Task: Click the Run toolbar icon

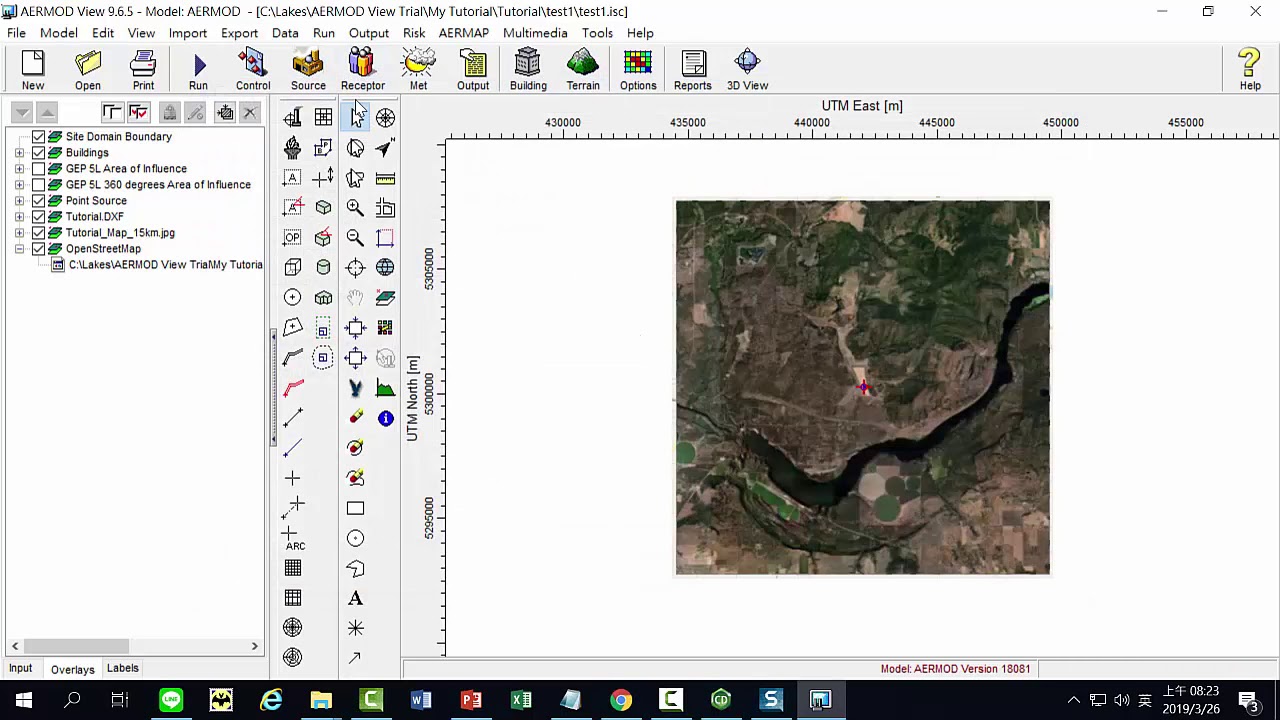Action: tap(198, 70)
